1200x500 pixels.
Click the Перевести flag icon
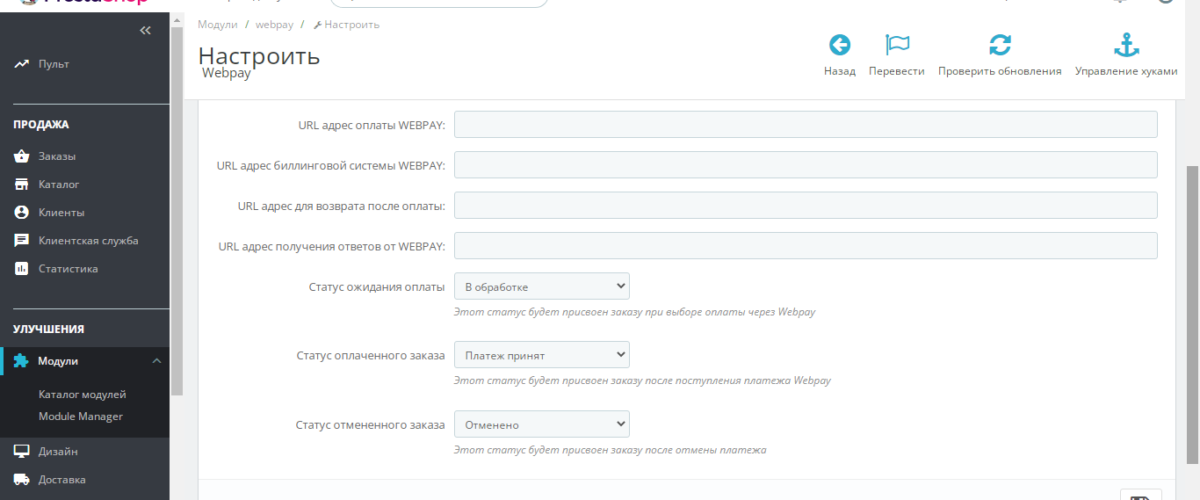(896, 45)
